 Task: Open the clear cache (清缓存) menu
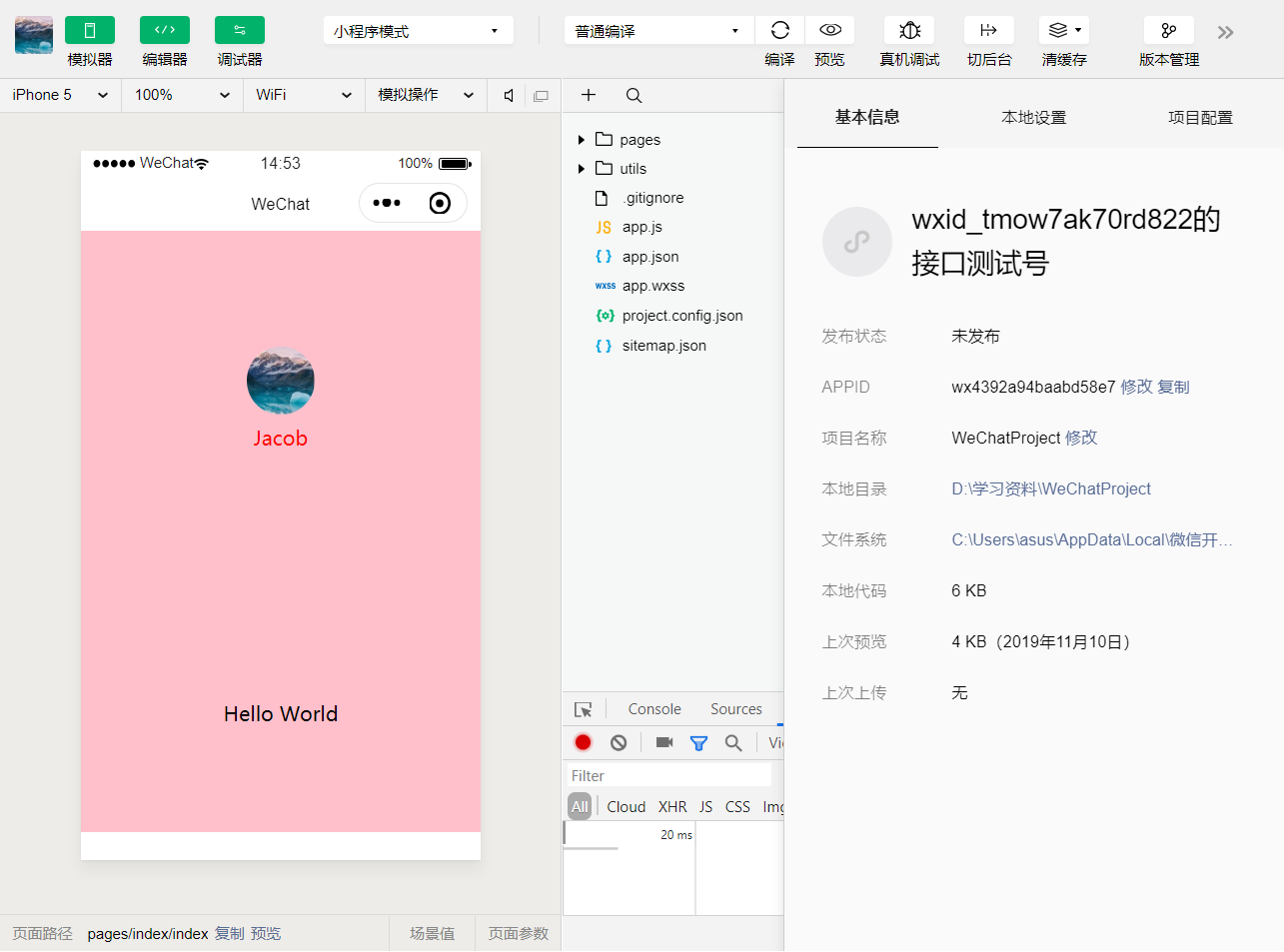point(1064,30)
